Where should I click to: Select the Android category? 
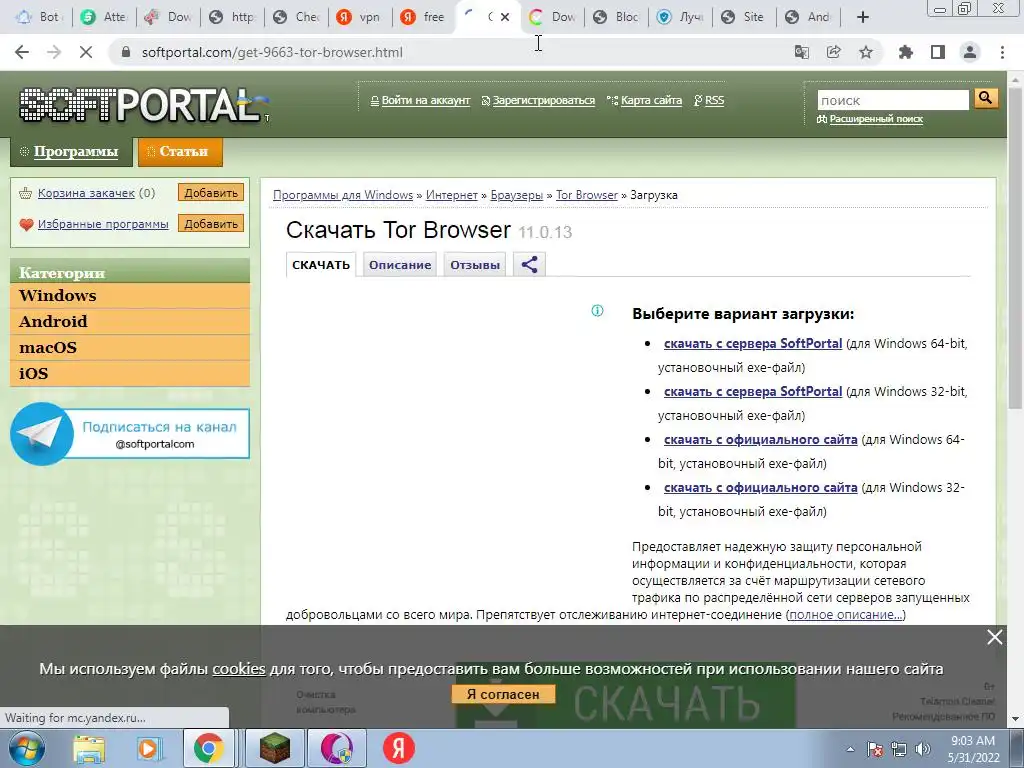coord(130,322)
